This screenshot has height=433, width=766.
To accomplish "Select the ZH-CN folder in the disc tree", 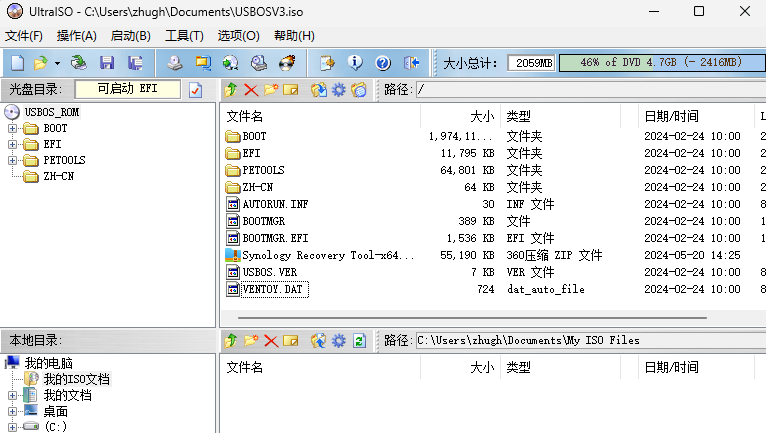I will pos(59,176).
